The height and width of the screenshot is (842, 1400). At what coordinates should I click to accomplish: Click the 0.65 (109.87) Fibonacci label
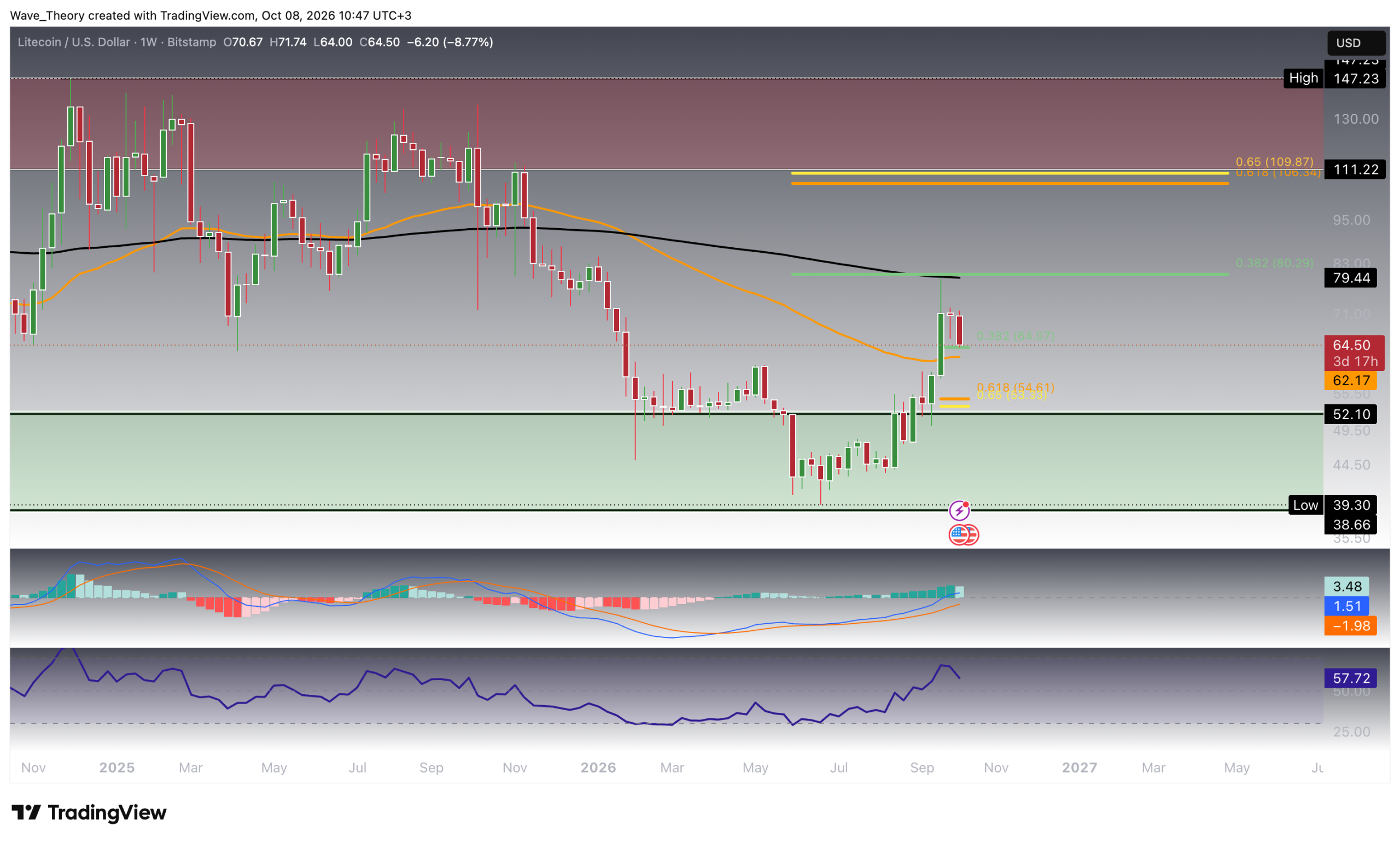pyautogui.click(x=1274, y=162)
